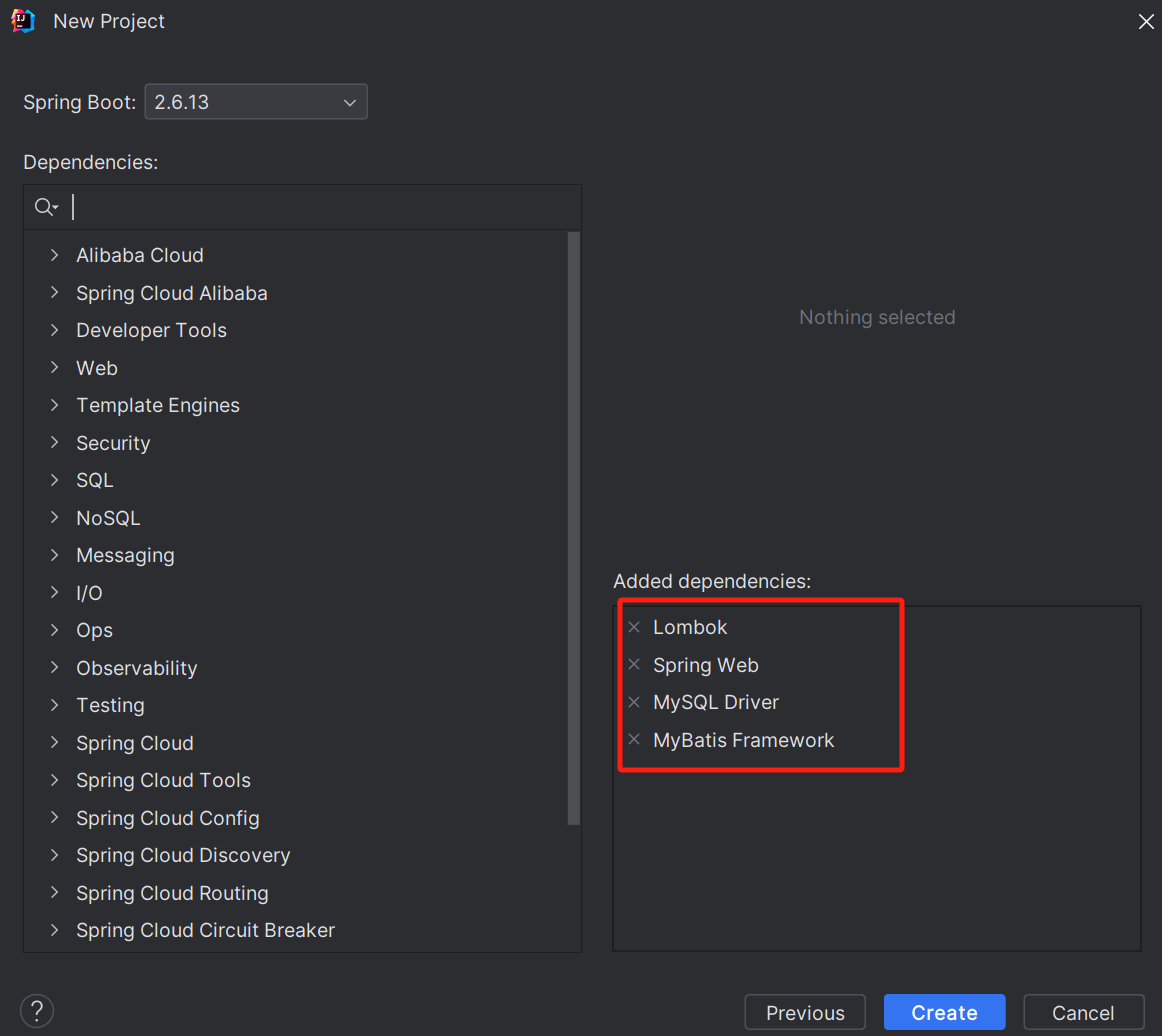Remove the Spring Web dependency
The height and width of the screenshot is (1036, 1162).
coord(634,664)
